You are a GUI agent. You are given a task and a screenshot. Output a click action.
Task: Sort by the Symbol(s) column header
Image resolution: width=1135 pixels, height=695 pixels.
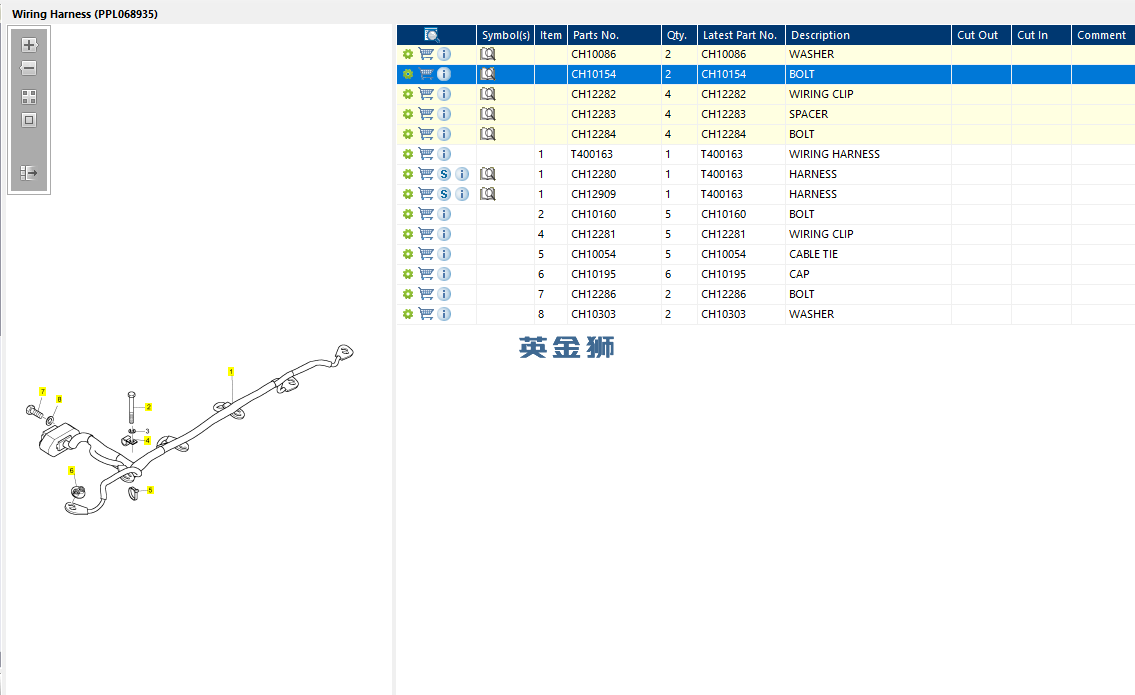pyautogui.click(x=505, y=35)
